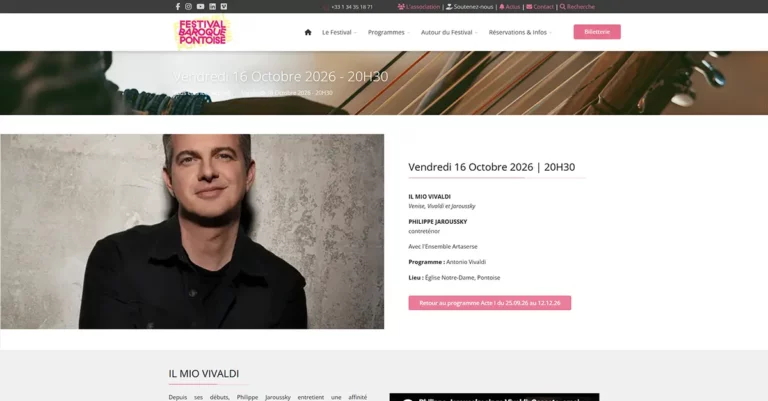
Task: Open the Recherche search link
Action: pyautogui.click(x=577, y=7)
